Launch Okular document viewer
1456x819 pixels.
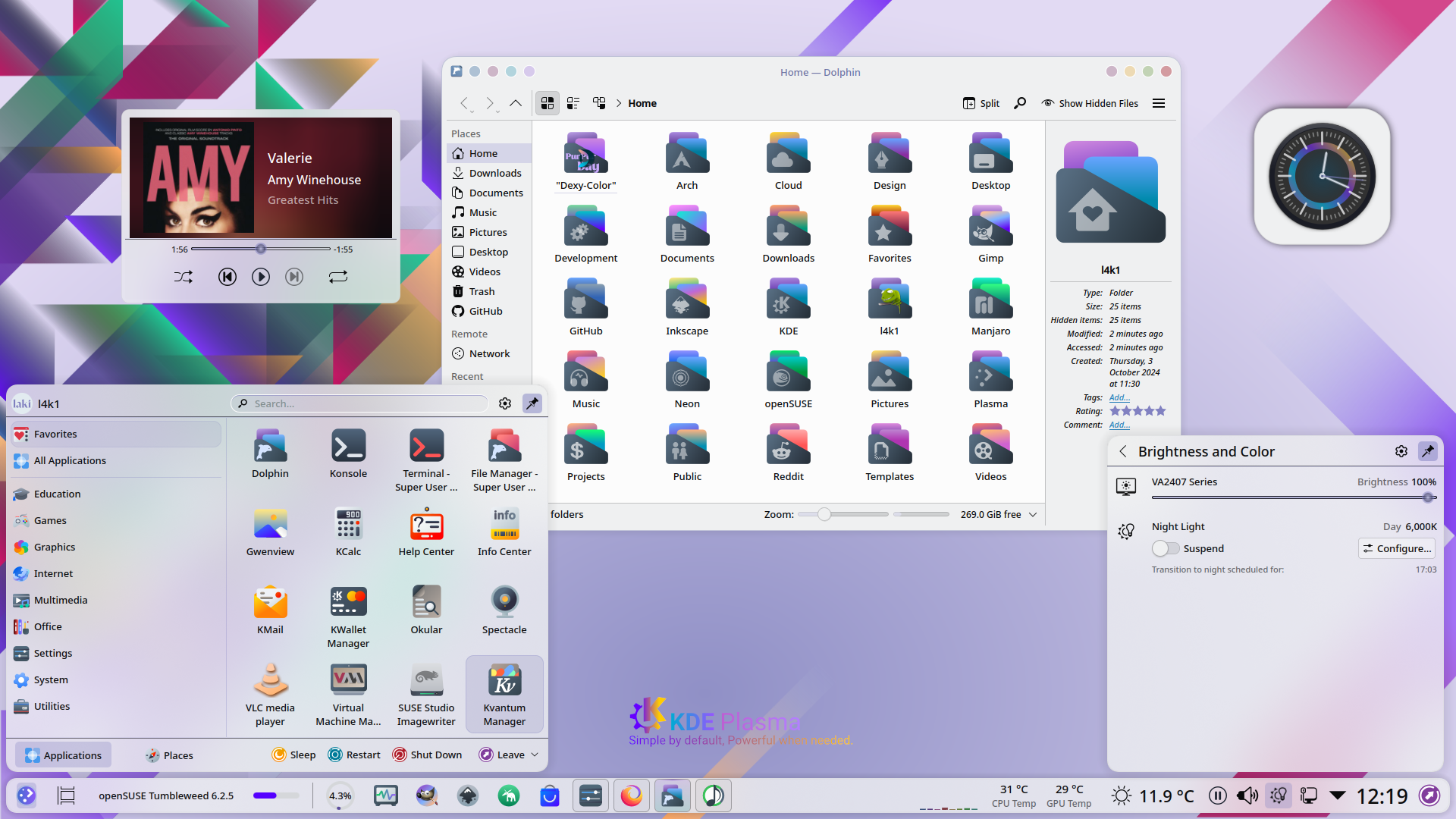(426, 610)
